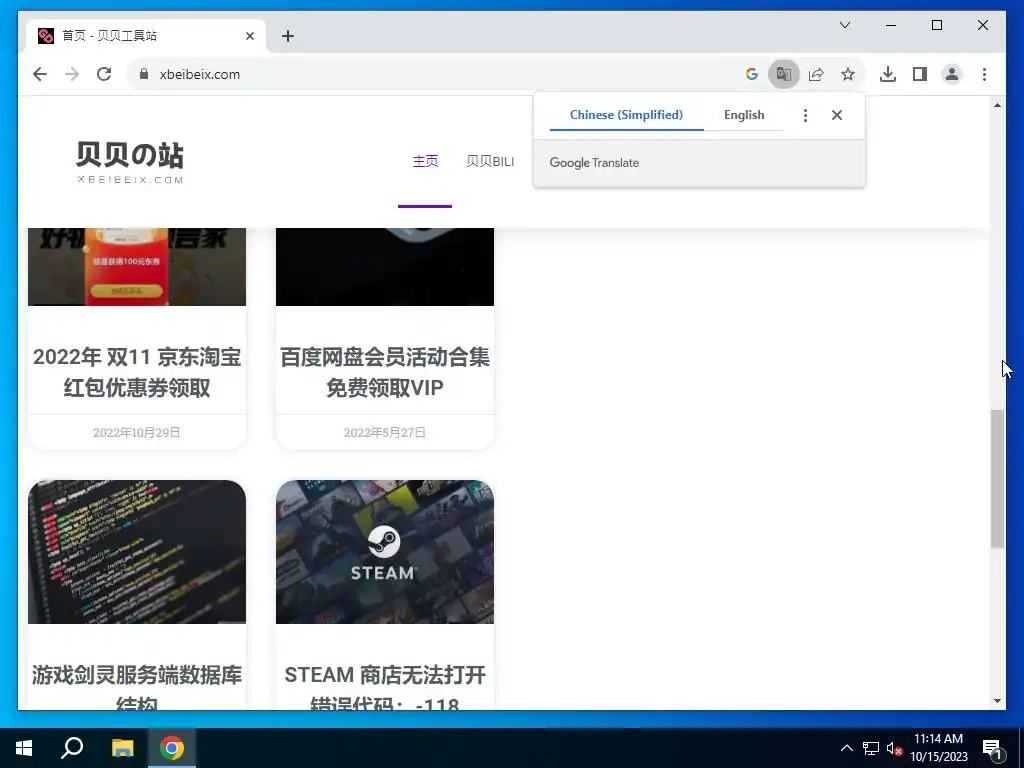Open article 百度网盘会员活动合集免费领取VIP
This screenshot has height=768, width=1024.
(385, 372)
